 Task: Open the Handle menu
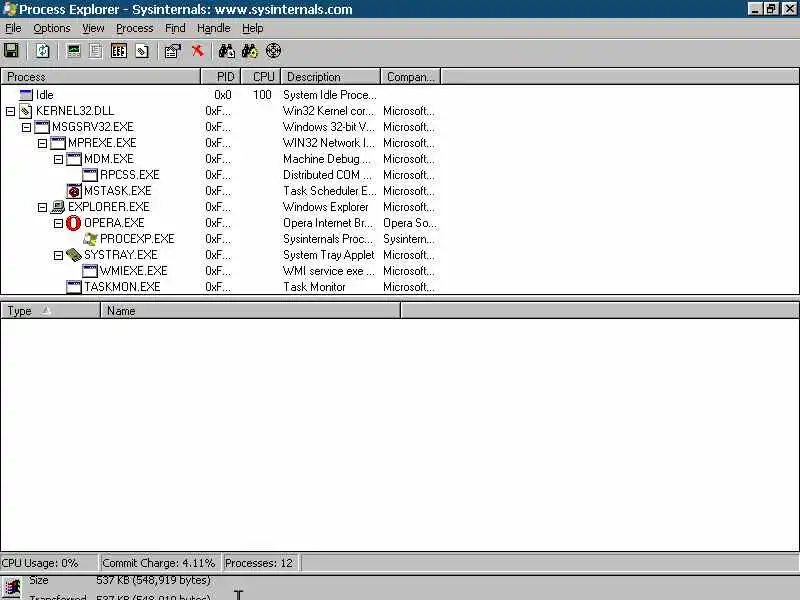(x=214, y=28)
